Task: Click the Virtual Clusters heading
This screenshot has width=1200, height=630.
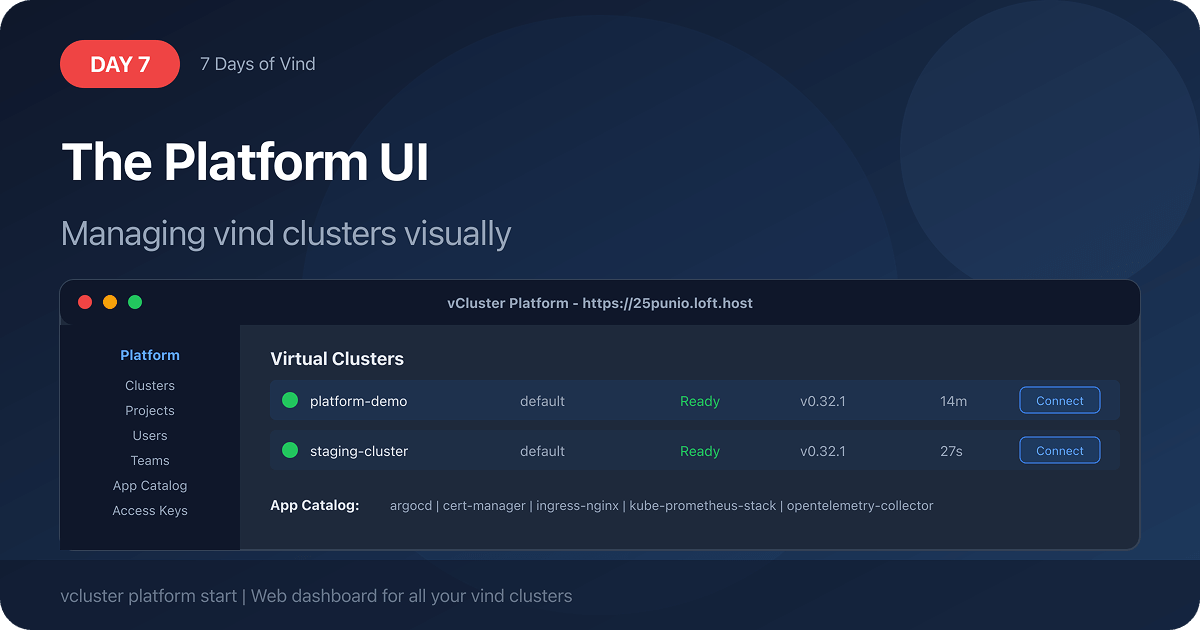Action: tap(337, 358)
